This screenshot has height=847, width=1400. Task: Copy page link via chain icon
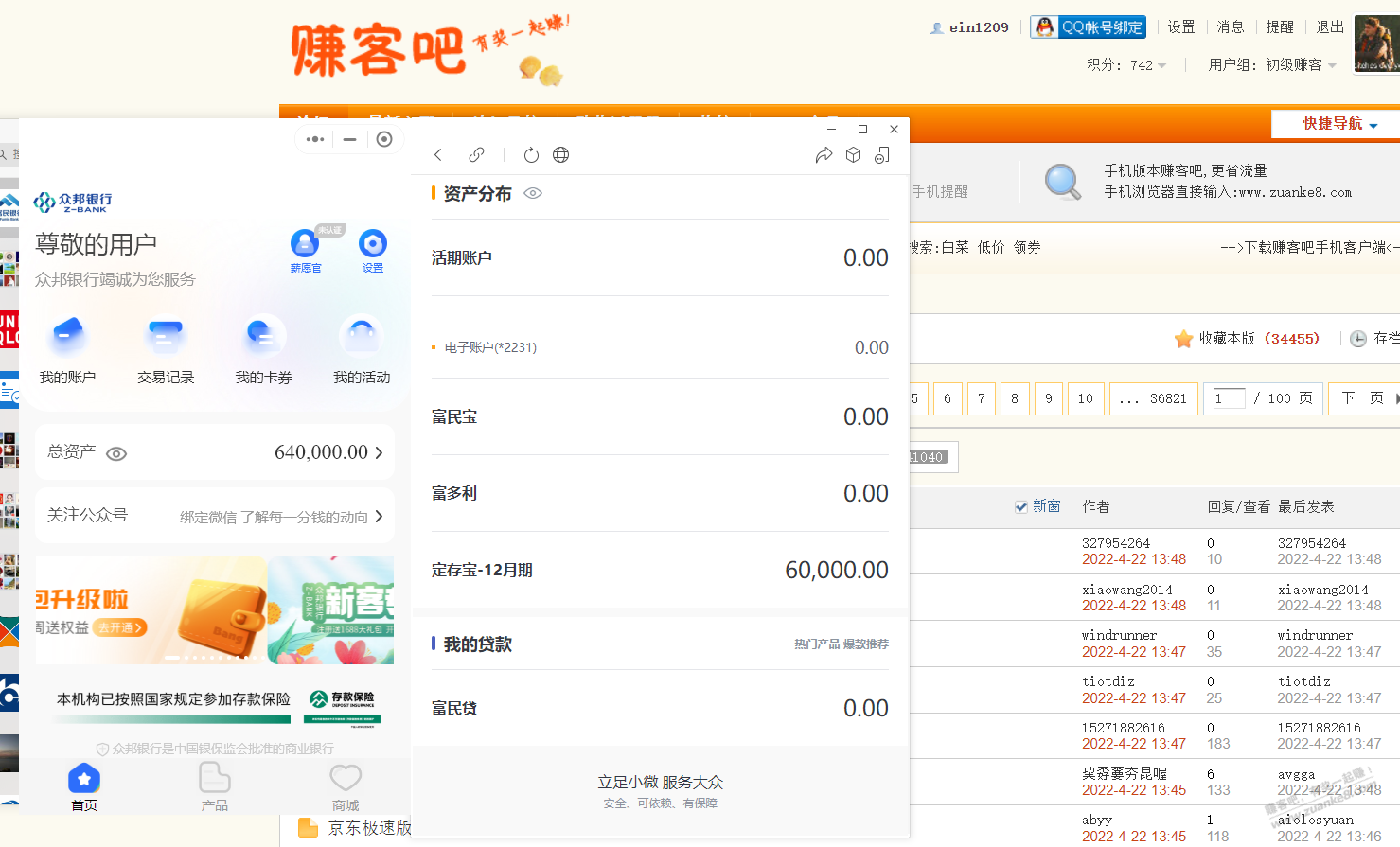point(476,155)
